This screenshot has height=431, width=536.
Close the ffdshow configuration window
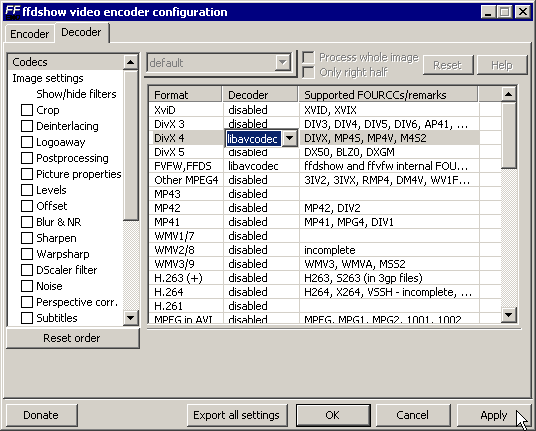[x=523, y=12]
